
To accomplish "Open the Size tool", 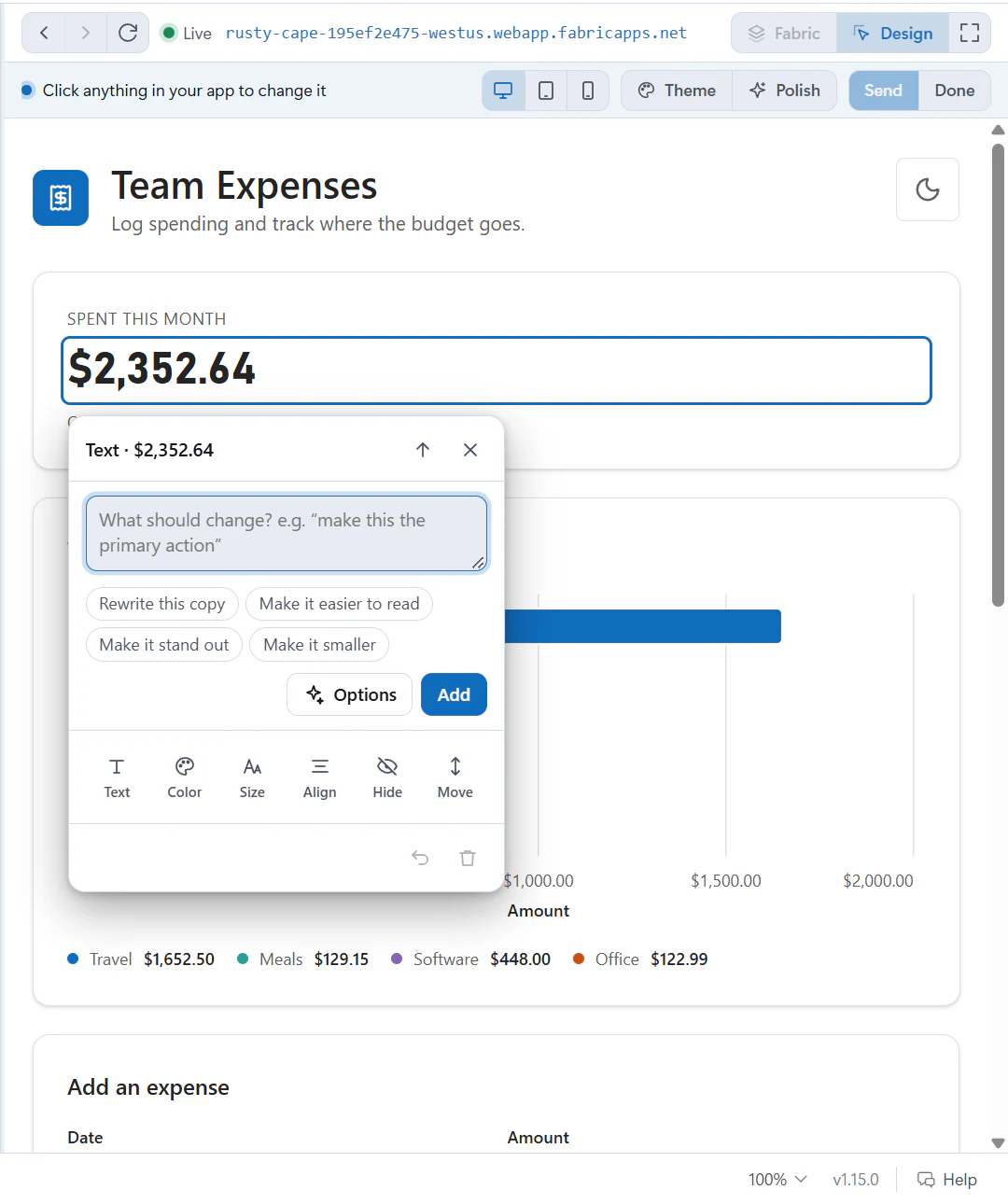I will click(x=252, y=777).
